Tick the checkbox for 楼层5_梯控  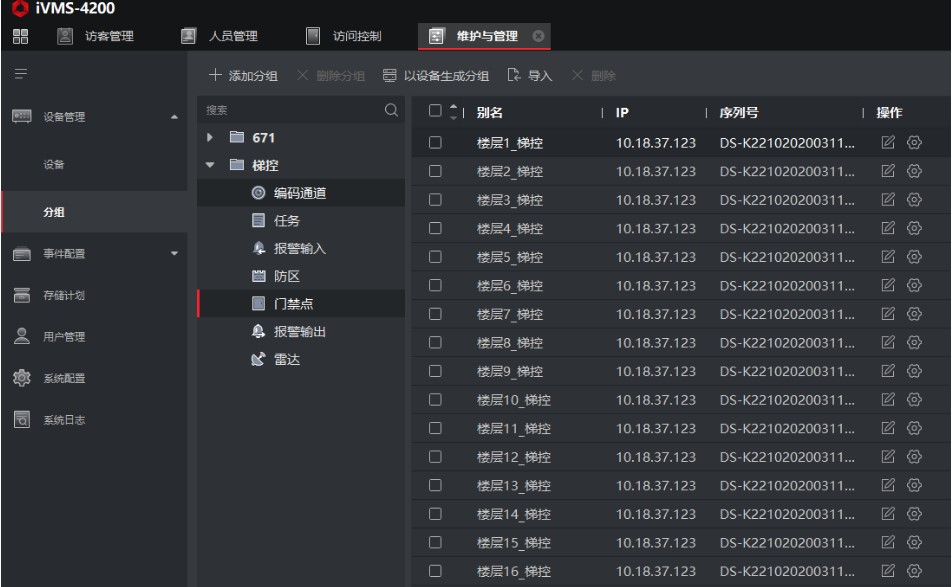pos(435,257)
